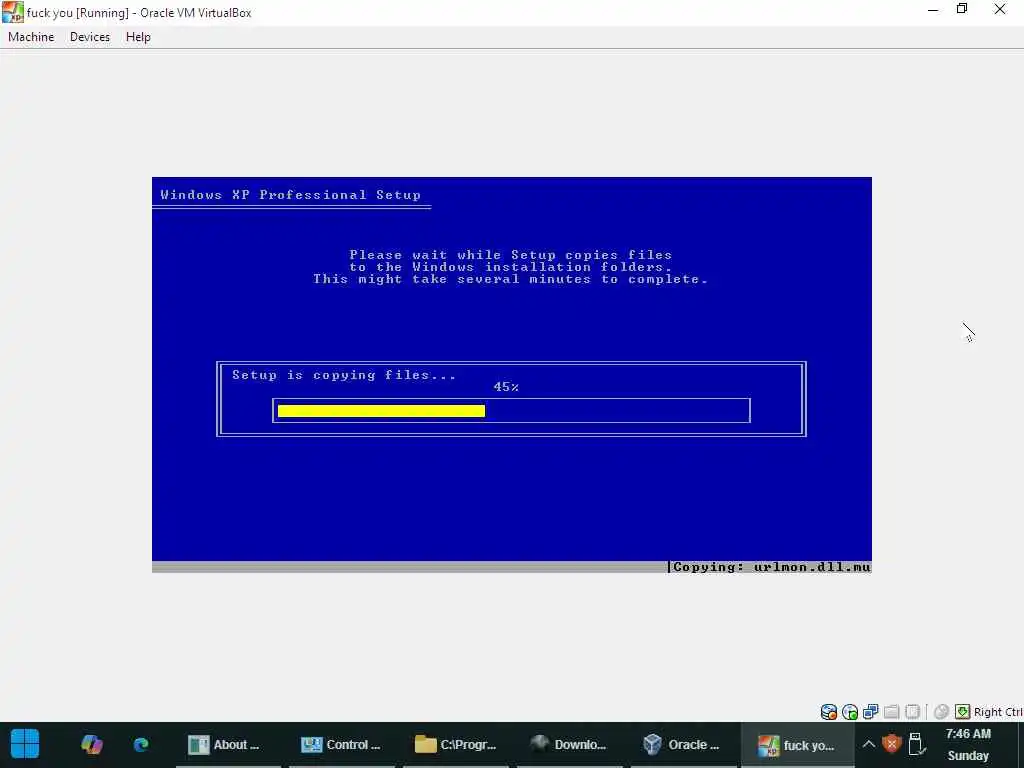Open the Windows Start menu
1024x768 pixels.
coord(25,744)
